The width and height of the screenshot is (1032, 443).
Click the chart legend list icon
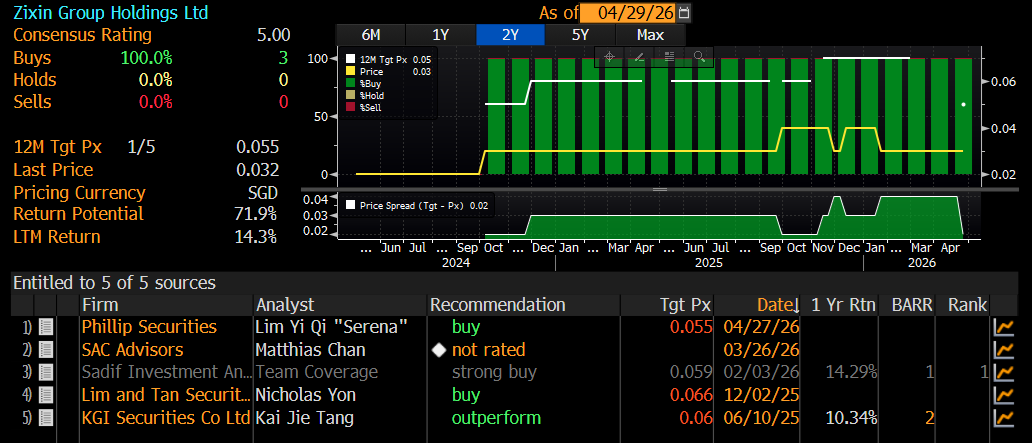669,56
